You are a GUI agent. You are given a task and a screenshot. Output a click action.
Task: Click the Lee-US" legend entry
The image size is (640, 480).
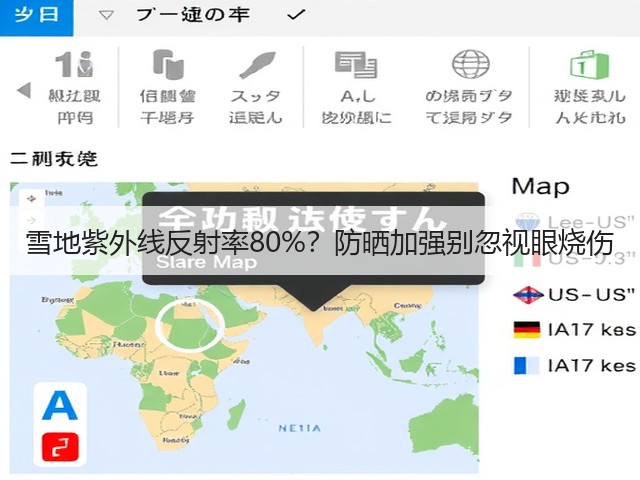(576, 222)
